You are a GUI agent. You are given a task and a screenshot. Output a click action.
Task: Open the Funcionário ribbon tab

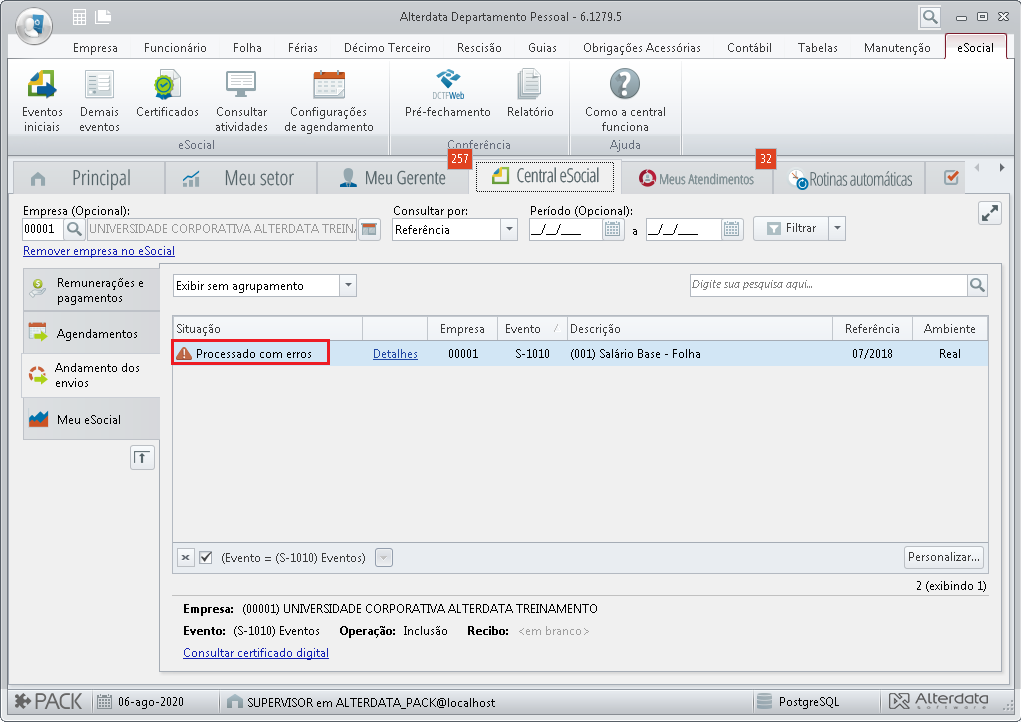point(175,48)
